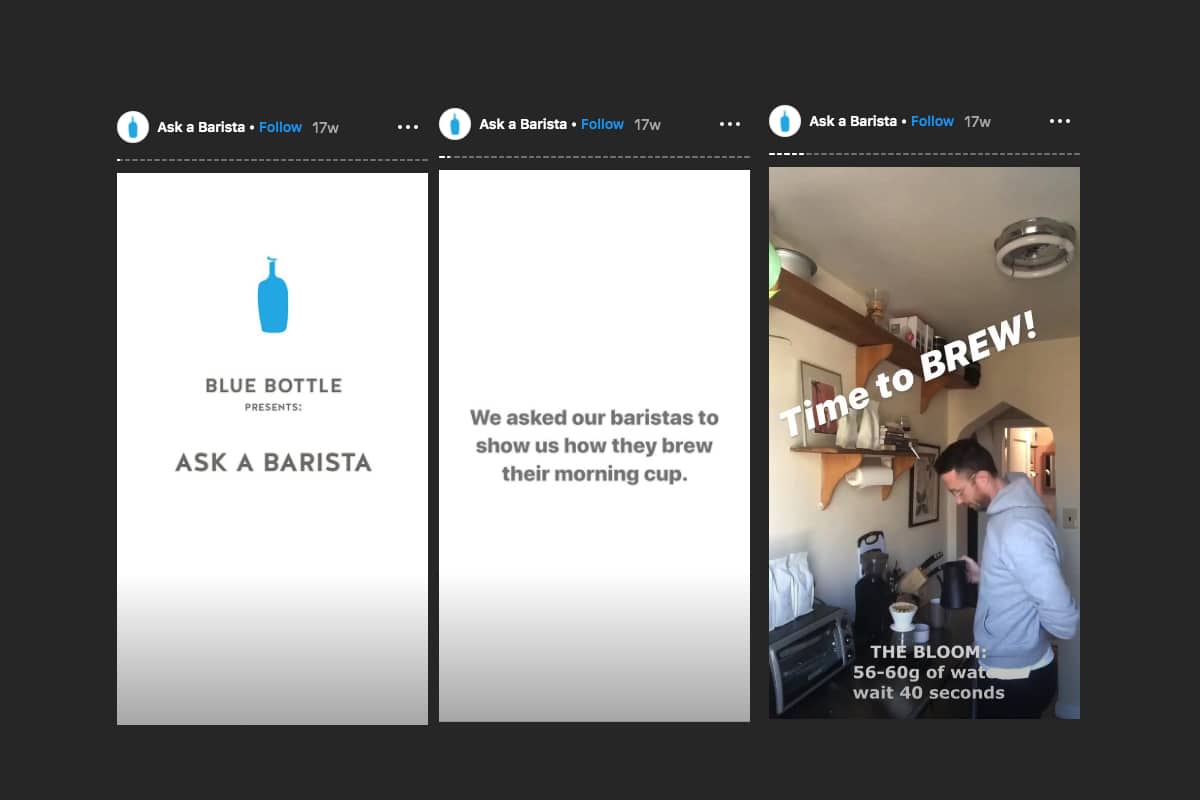Click the blue bottle logo in first story
The width and height of the screenshot is (1200, 800).
(273, 294)
